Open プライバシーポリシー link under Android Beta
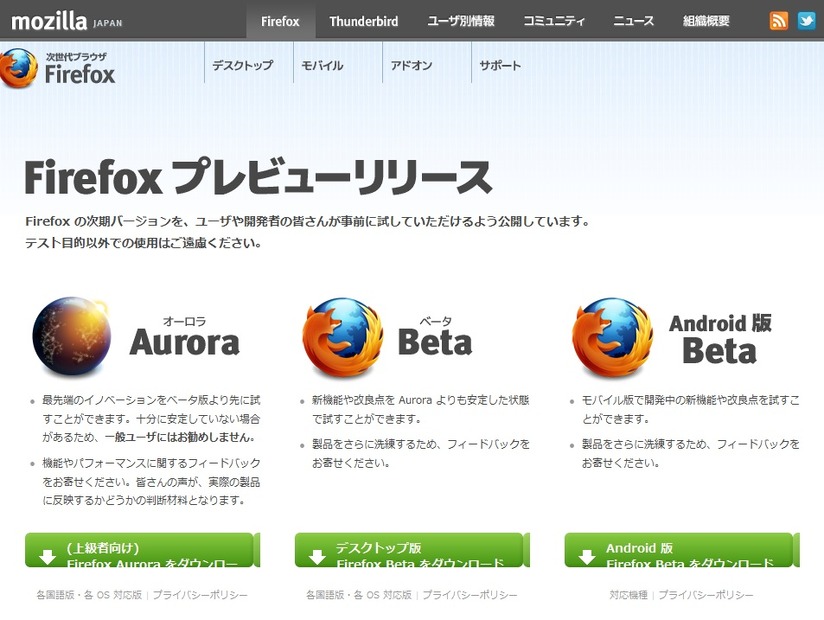The height and width of the screenshot is (620, 824). pos(706,595)
